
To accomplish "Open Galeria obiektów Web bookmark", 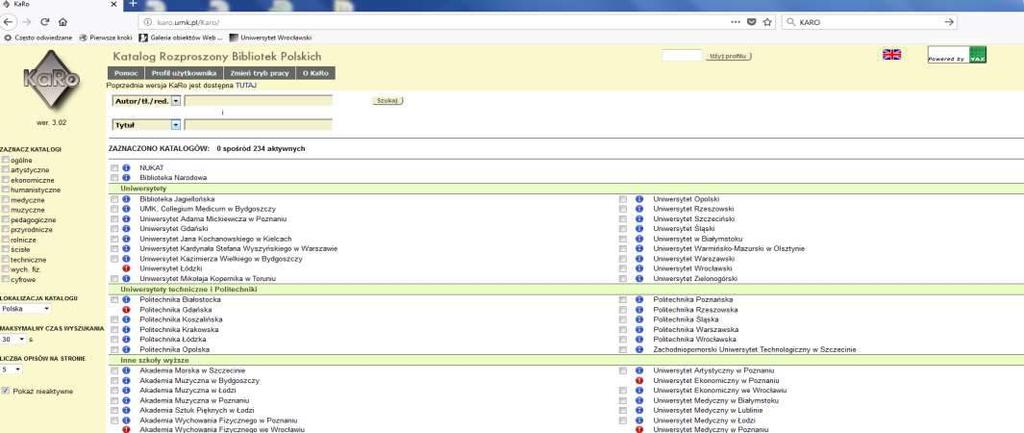I will (x=180, y=38).
